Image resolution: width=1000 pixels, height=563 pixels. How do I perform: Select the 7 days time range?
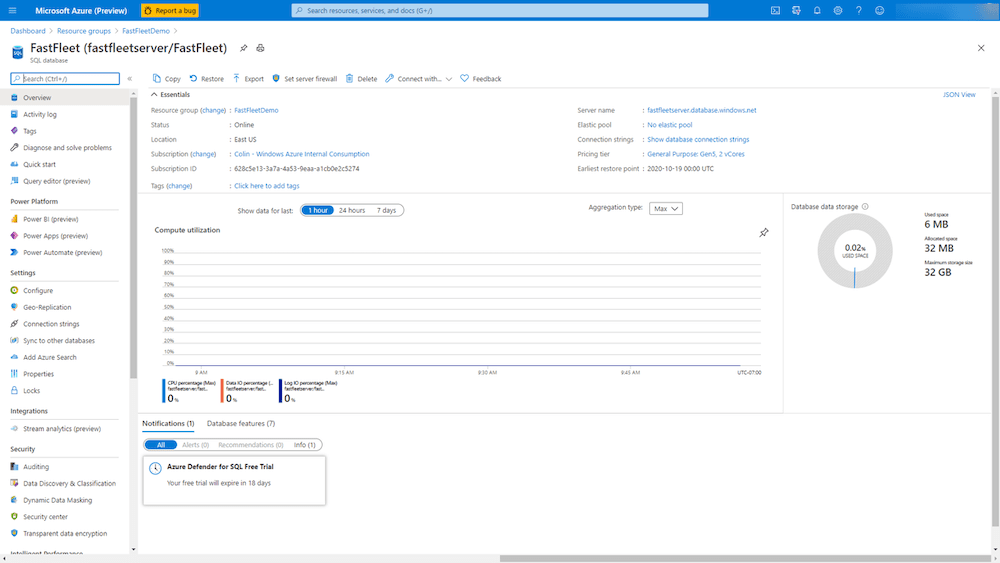pyautogui.click(x=386, y=210)
